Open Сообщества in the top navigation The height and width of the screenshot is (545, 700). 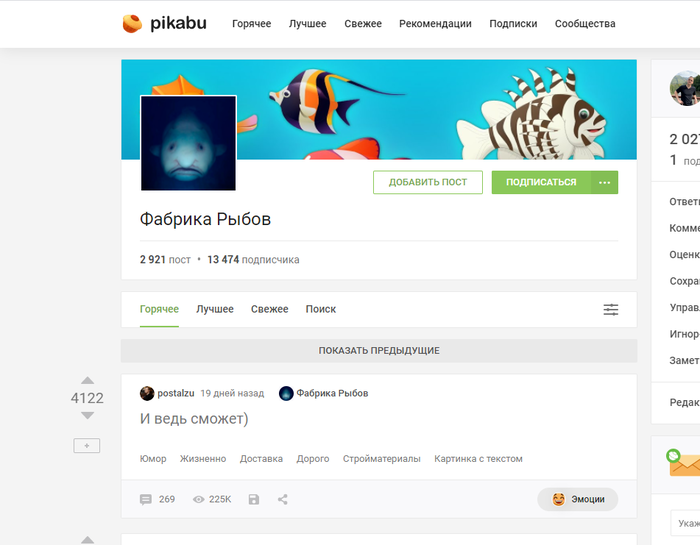coord(585,24)
